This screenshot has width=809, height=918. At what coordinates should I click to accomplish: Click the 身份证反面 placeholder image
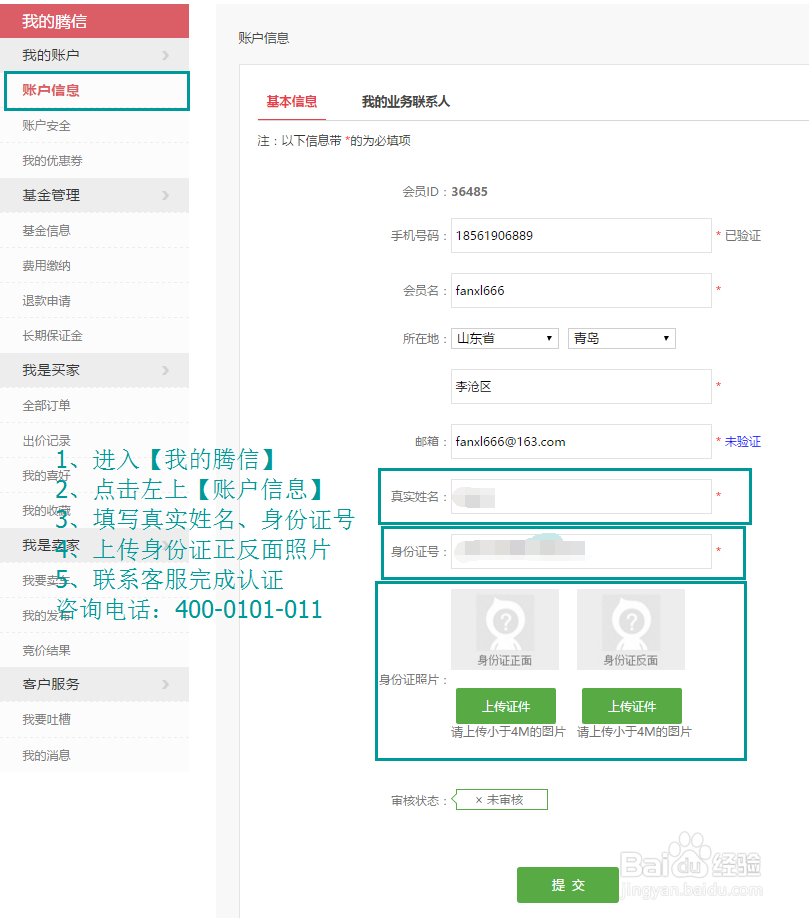pos(631,628)
